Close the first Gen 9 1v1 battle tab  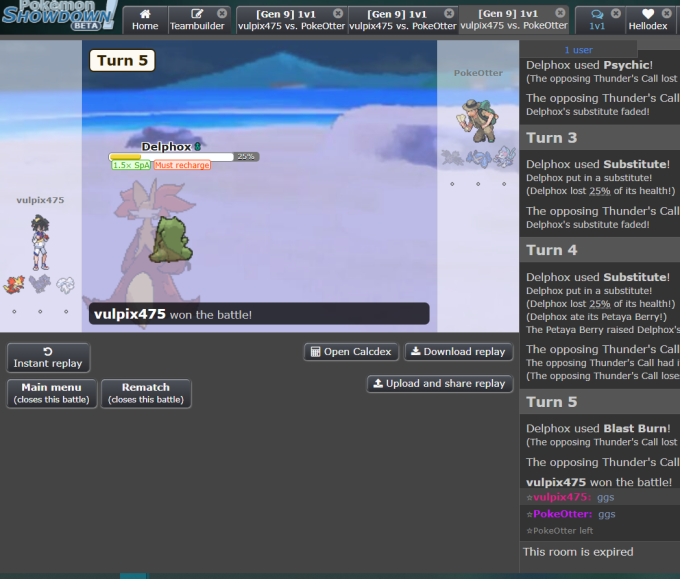338,13
